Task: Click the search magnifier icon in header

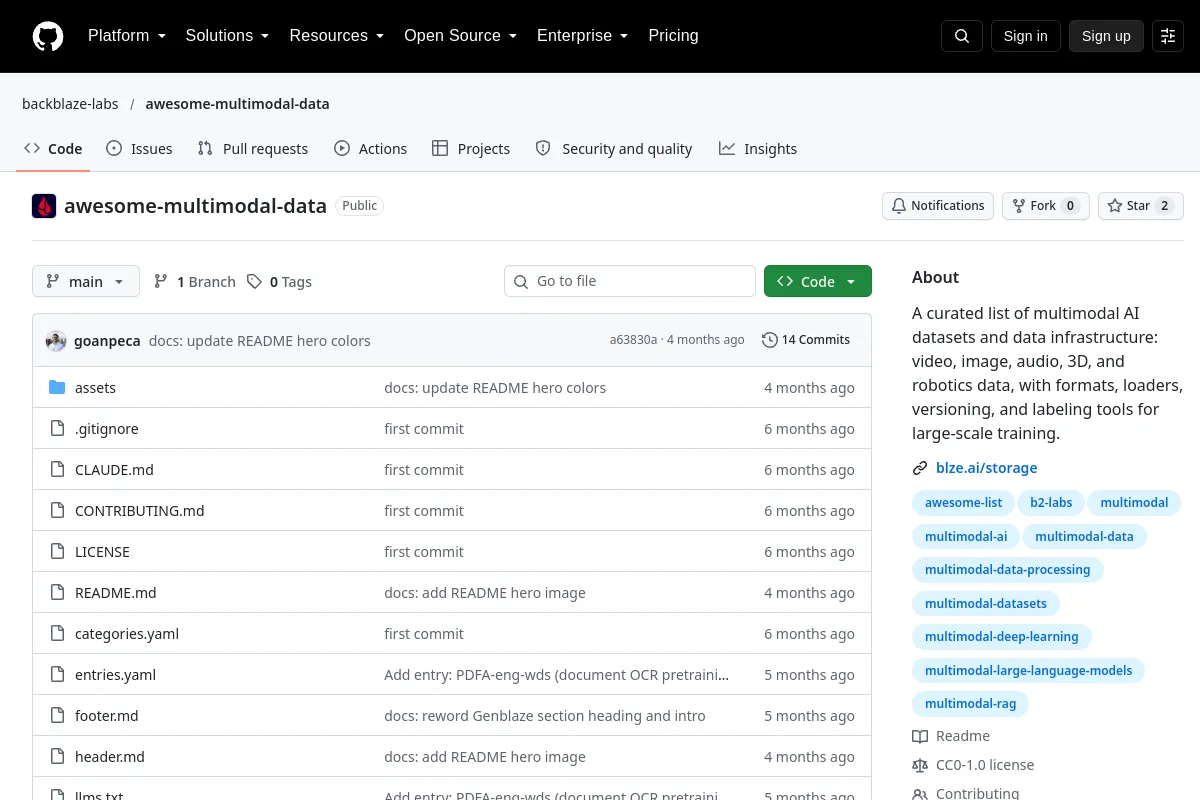Action: tap(962, 36)
